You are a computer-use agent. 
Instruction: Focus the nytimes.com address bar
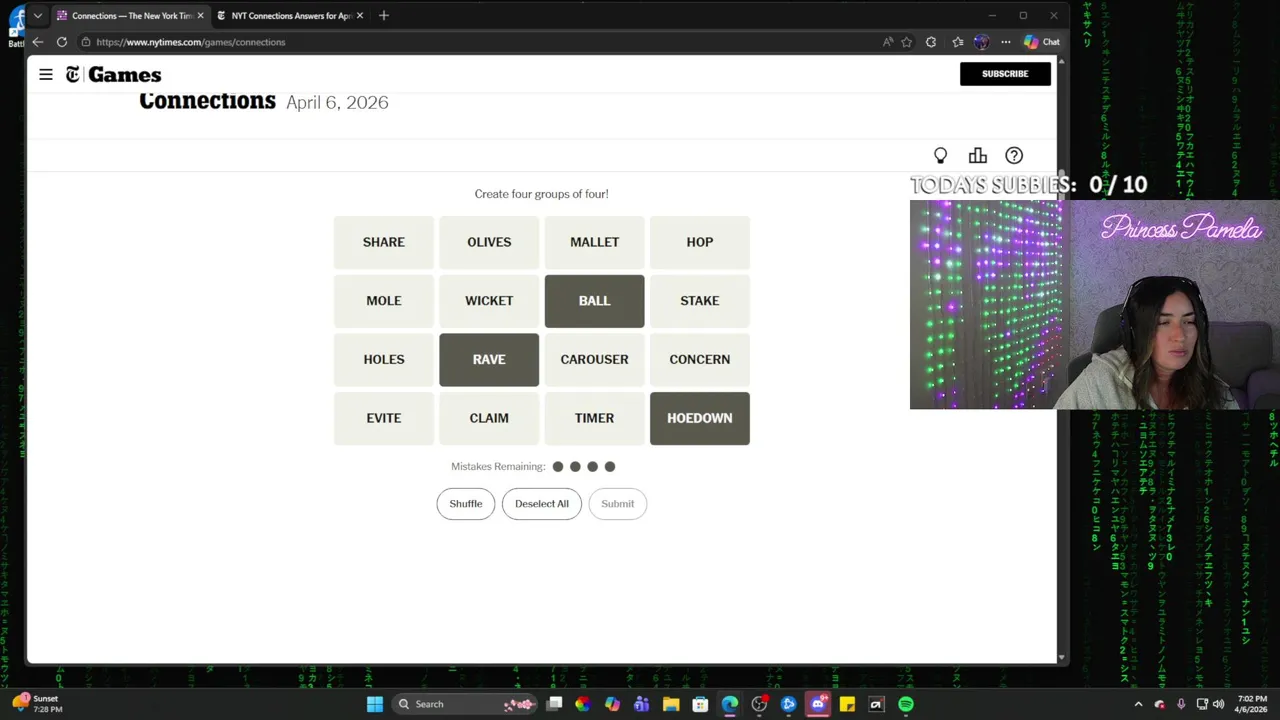coord(480,42)
